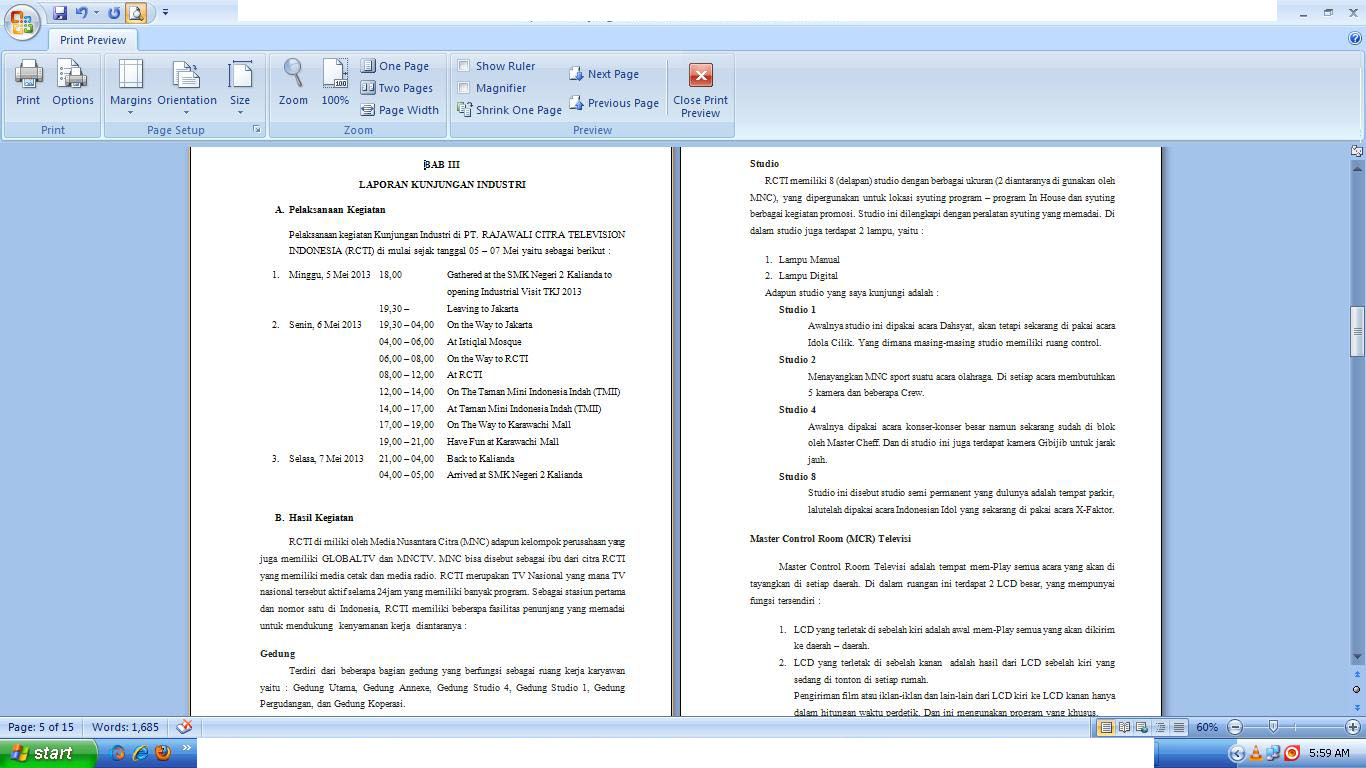This screenshot has height=768, width=1366.
Task: Click the zoom slider handle
Action: (1273, 727)
